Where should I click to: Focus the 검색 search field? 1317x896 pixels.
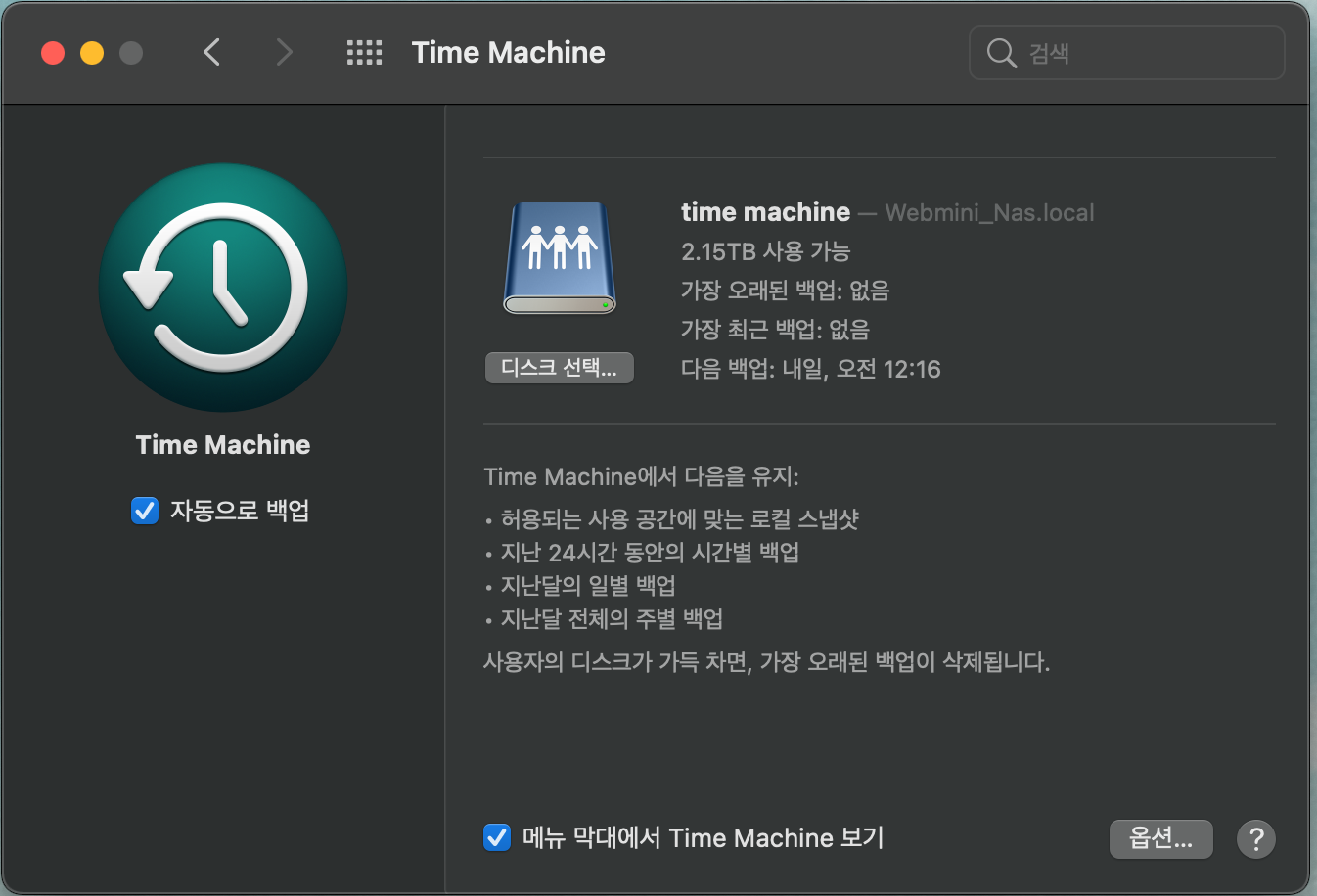tap(1126, 53)
